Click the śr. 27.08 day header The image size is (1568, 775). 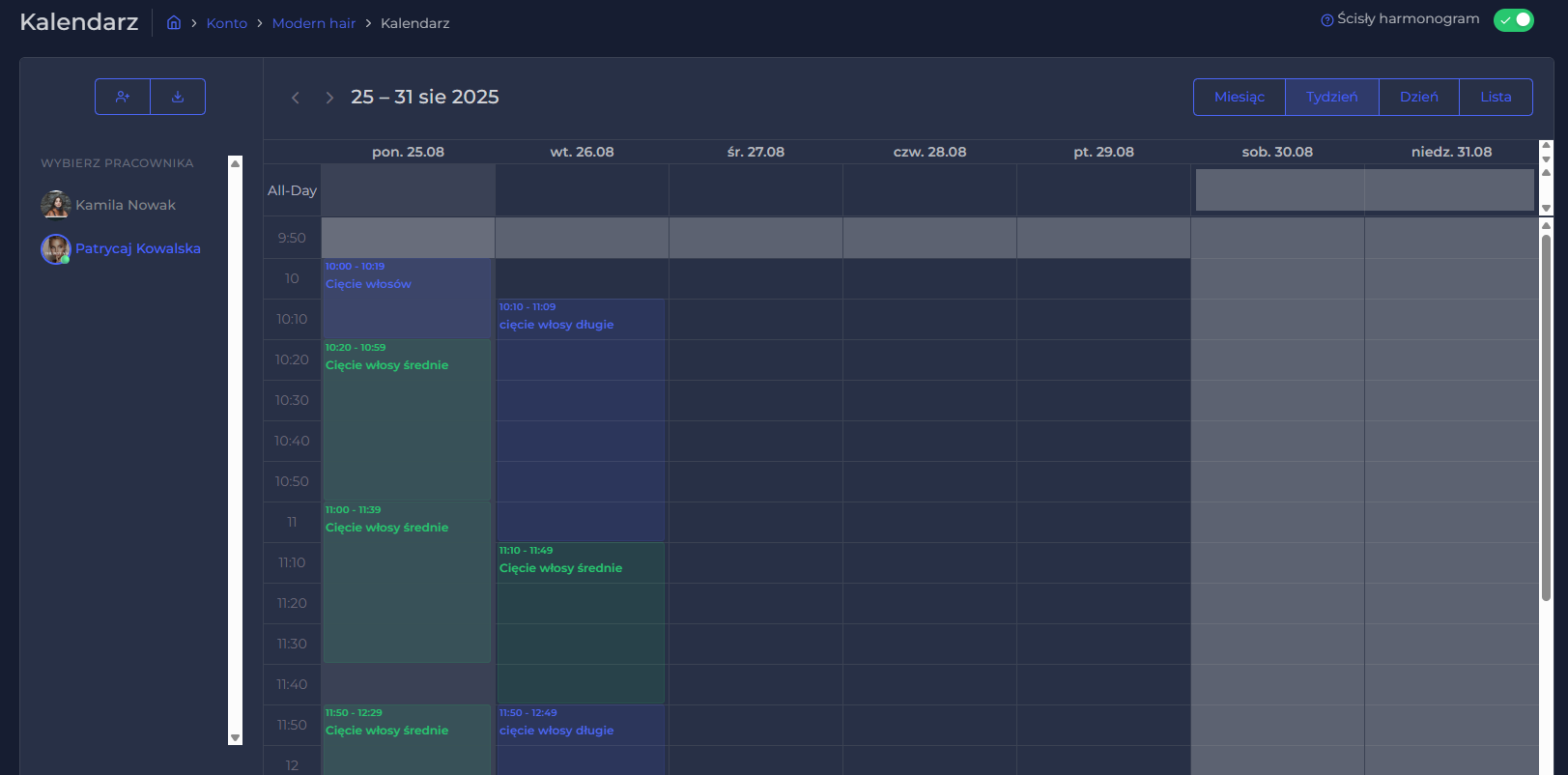pyautogui.click(x=755, y=152)
